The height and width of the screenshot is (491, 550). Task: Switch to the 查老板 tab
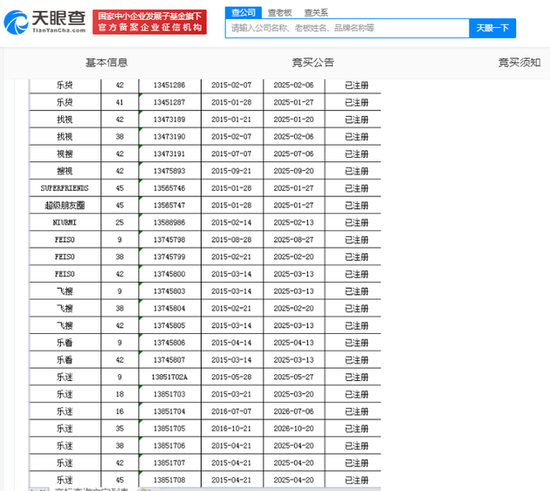280,13
